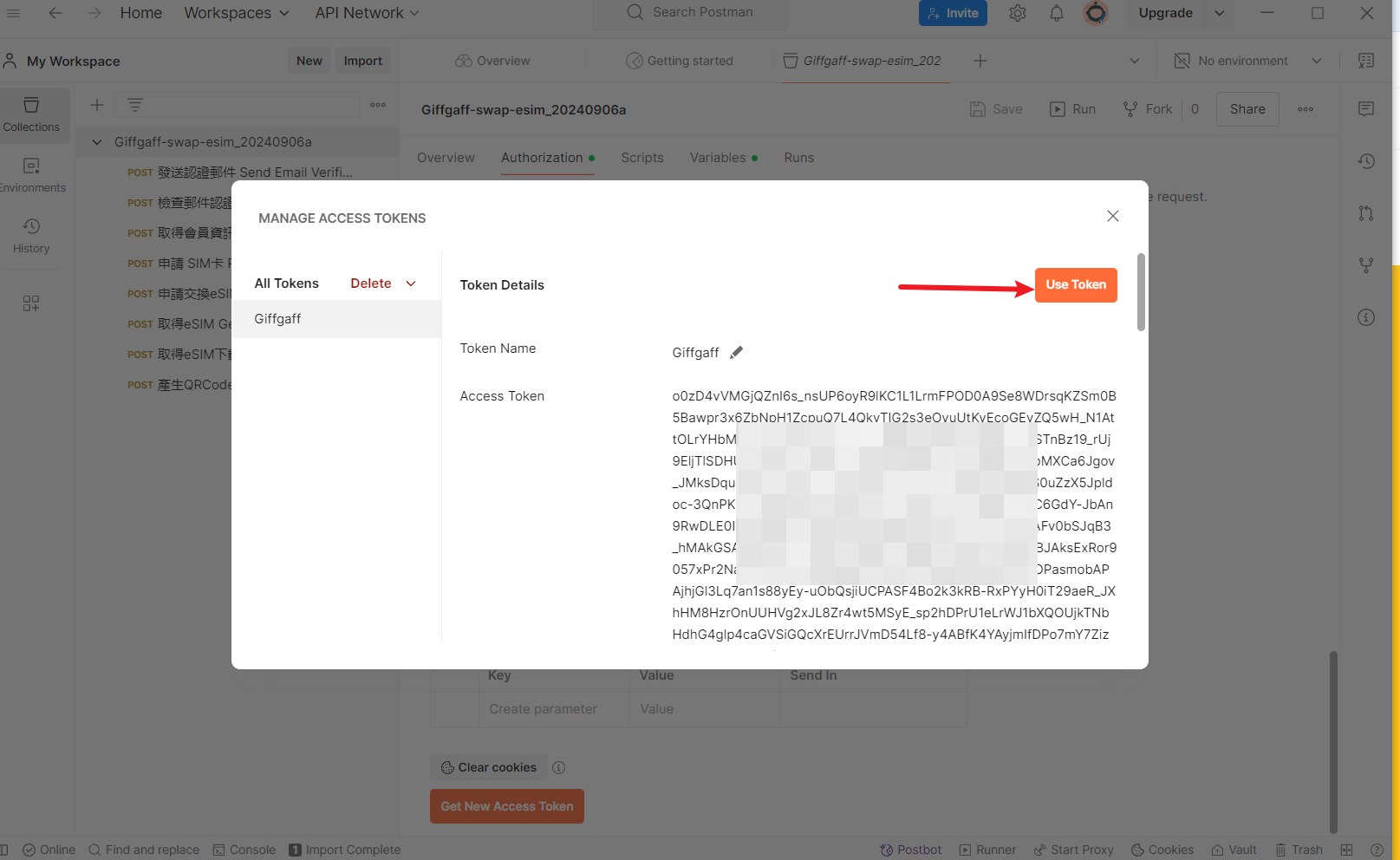Open the History sidebar panel
This screenshot has width=1400, height=860.
pyautogui.click(x=31, y=235)
